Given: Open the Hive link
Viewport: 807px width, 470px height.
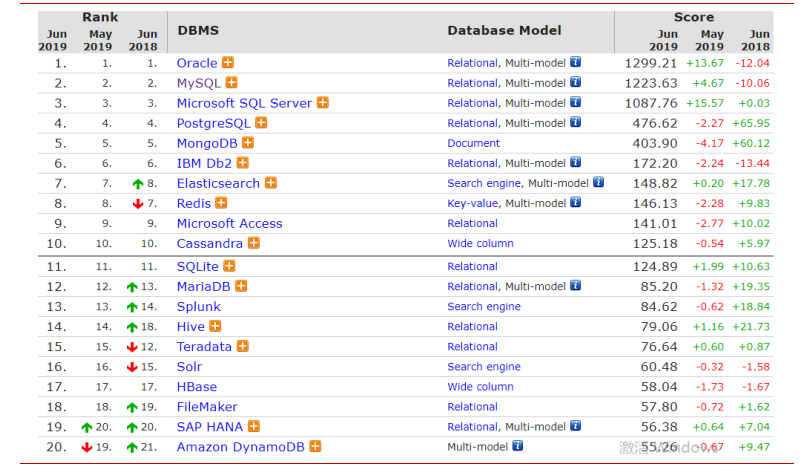Looking at the screenshot, I should point(191,327).
